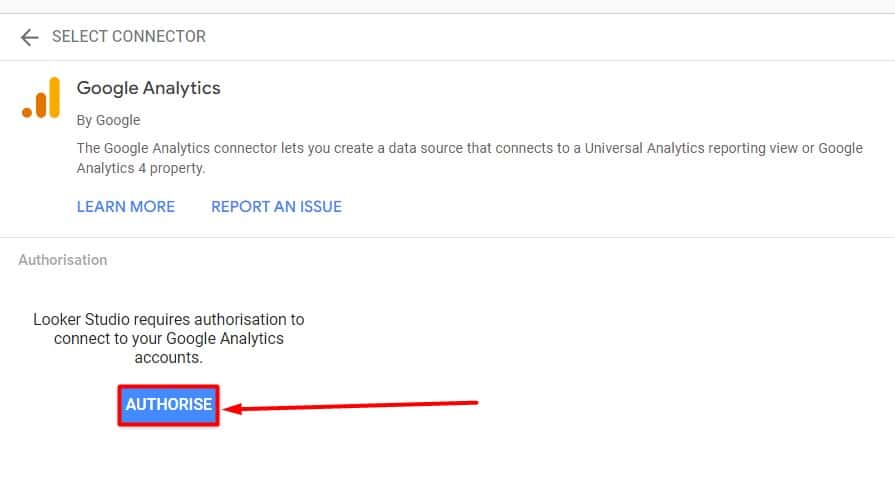The image size is (895, 496).
Task: Open the LEARN MORE link
Action: click(x=126, y=207)
